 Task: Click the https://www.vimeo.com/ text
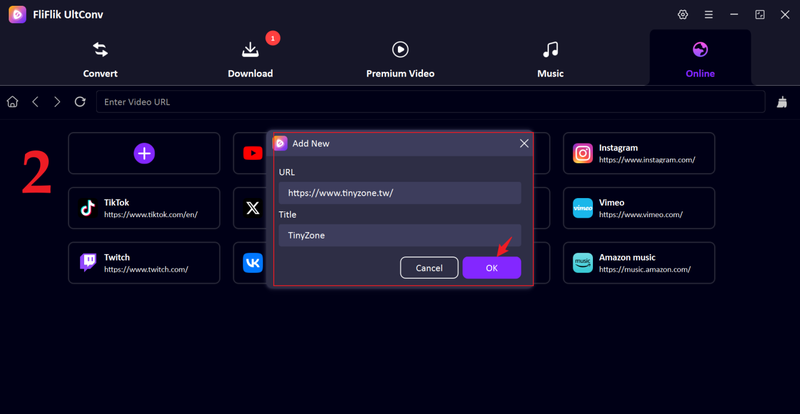pyautogui.click(x=641, y=214)
